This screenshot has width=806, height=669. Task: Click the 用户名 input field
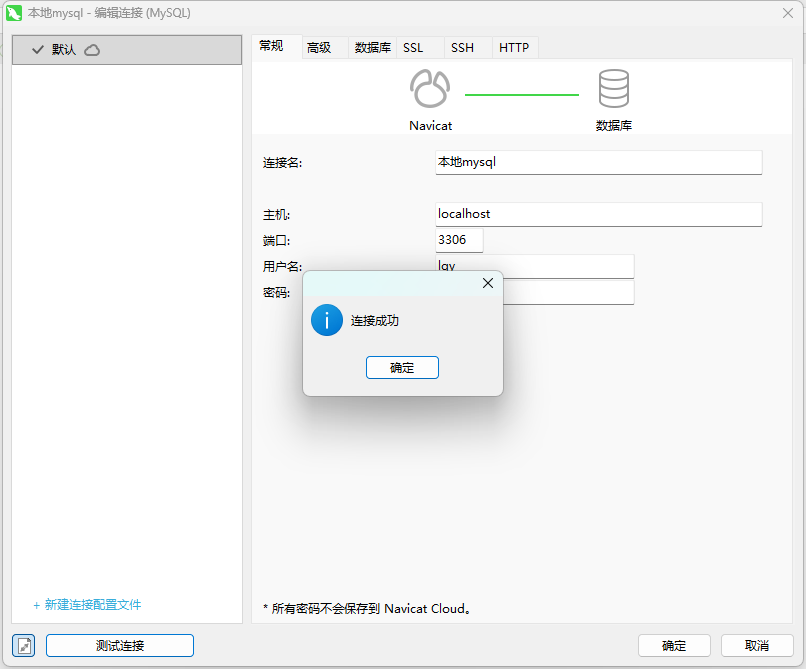click(535, 266)
